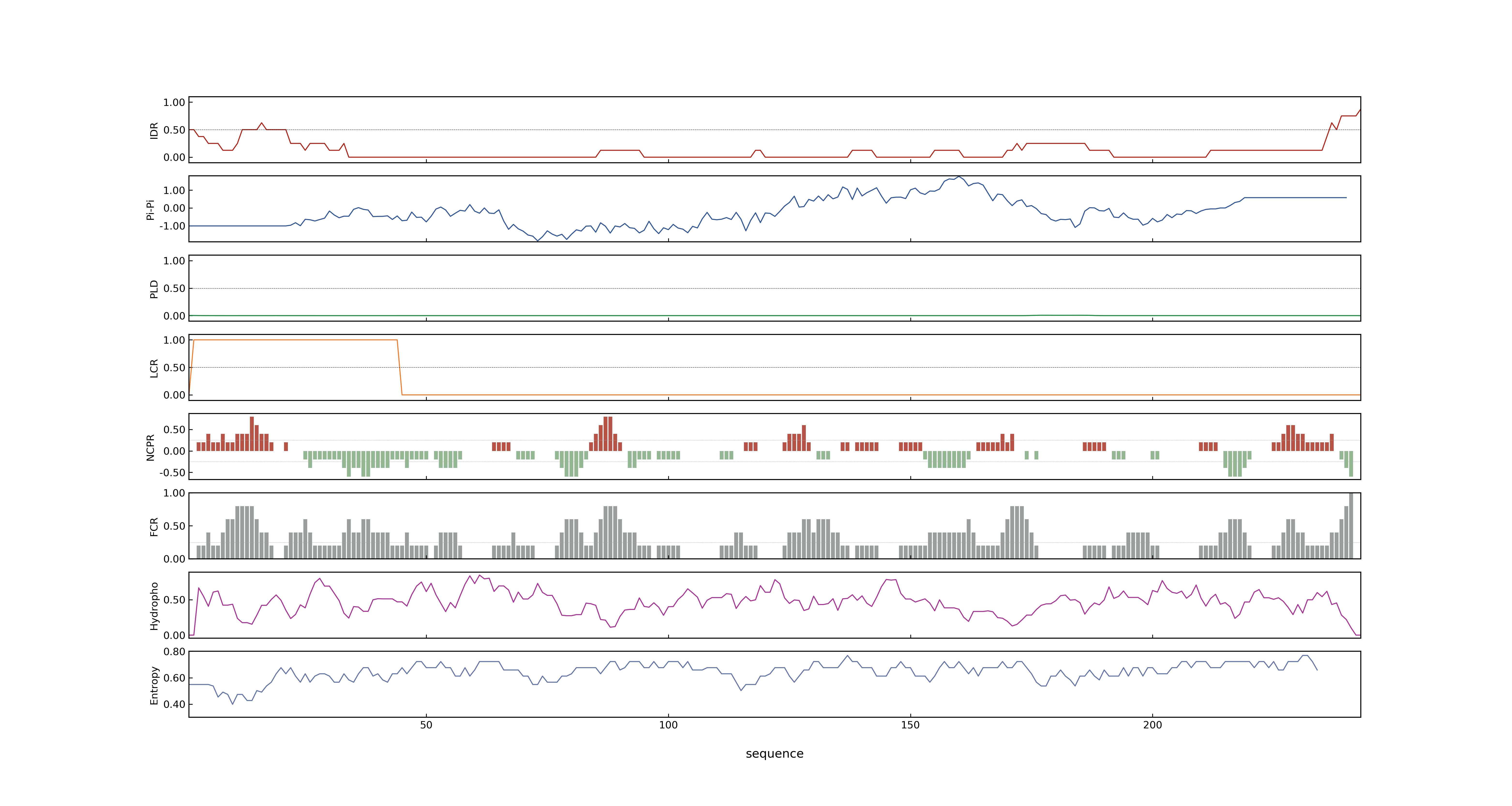Click the x-axis tick label 150
Viewport: 1512px width, 806px height.
click(x=910, y=725)
